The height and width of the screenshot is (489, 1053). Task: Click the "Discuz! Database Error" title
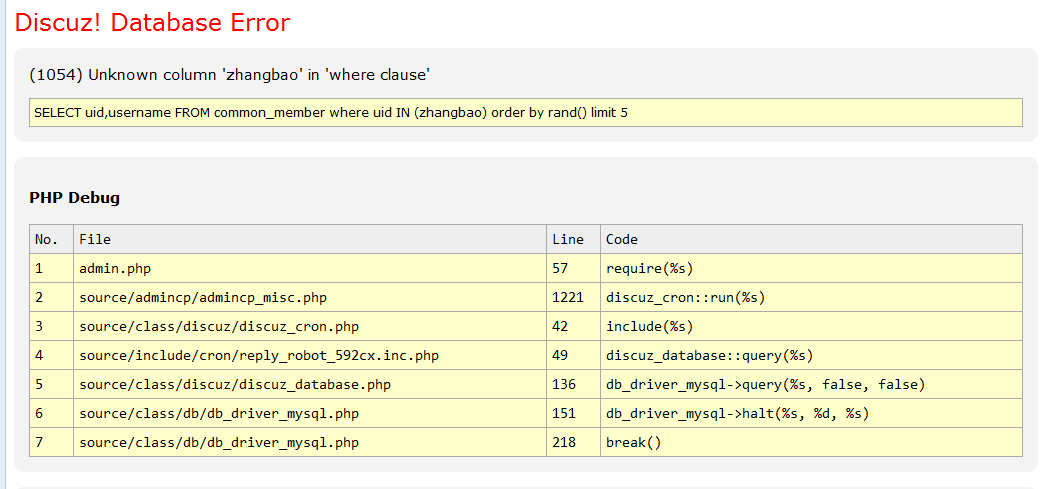coord(152,23)
